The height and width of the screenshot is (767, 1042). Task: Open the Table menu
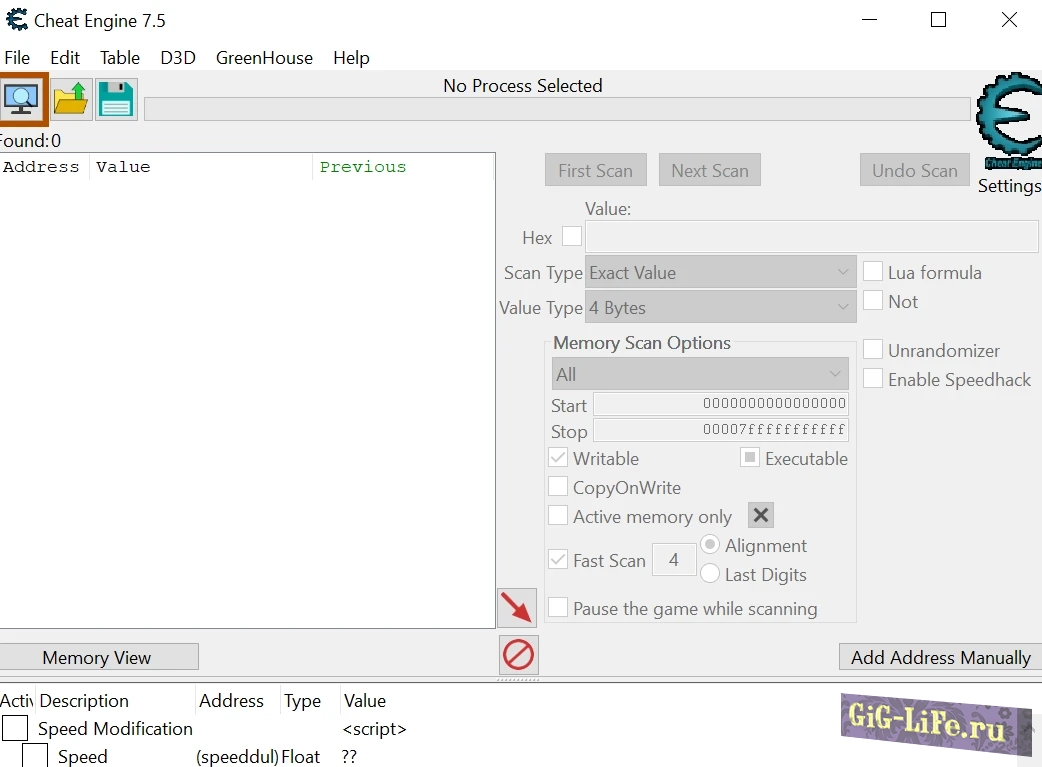click(x=120, y=58)
